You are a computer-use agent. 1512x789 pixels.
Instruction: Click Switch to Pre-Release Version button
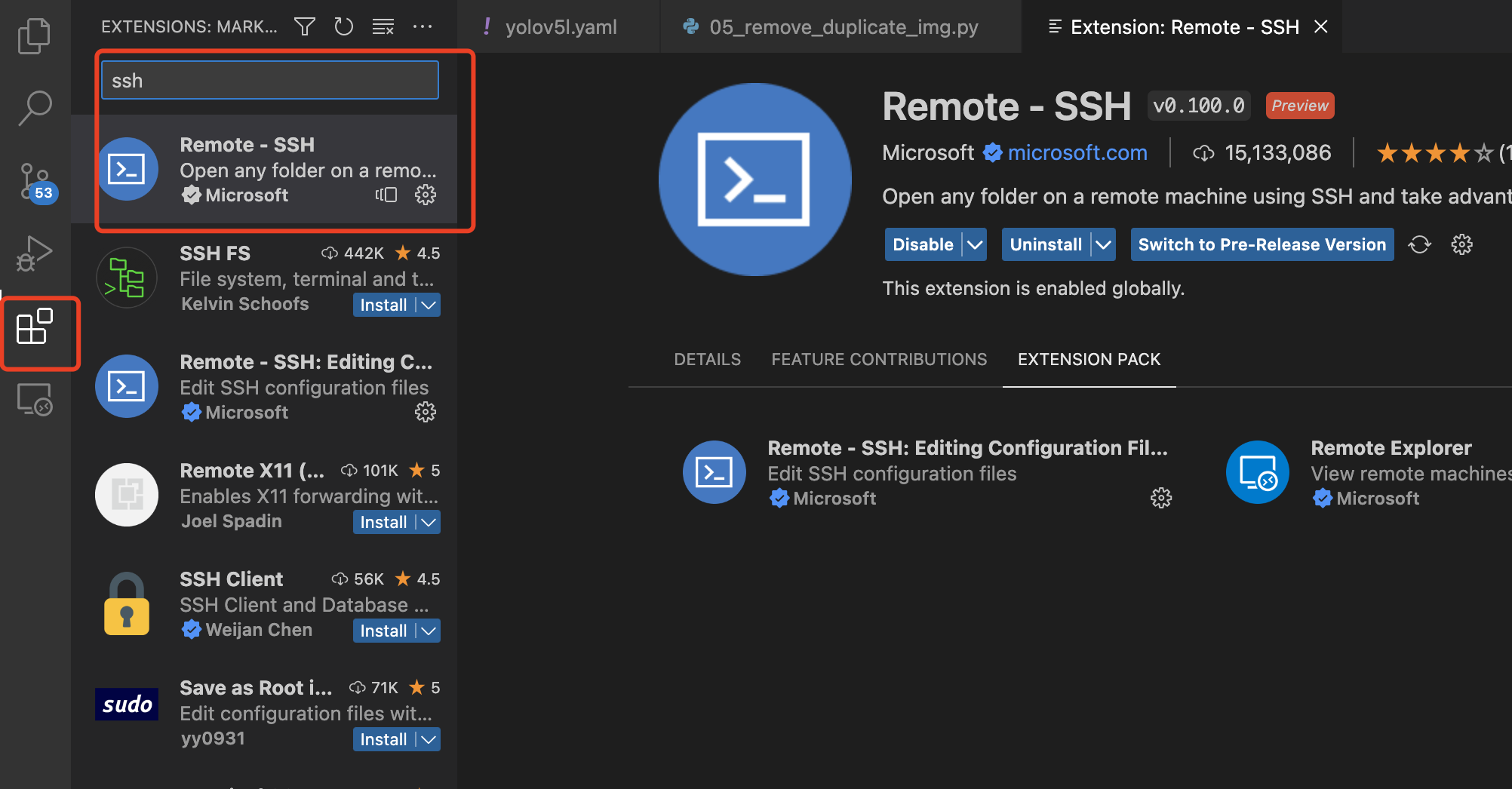pos(1262,244)
